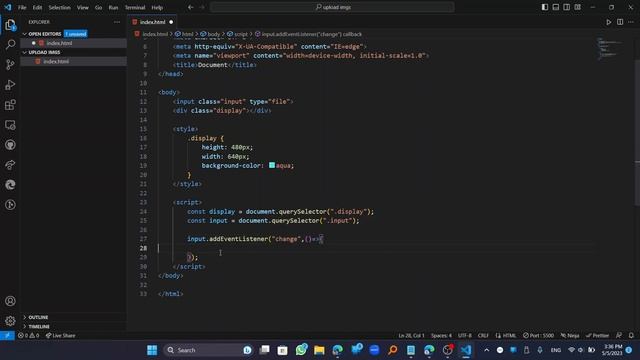640x360 pixels.
Task: Open the GitHub panel in activity bar
Action: [10, 145]
